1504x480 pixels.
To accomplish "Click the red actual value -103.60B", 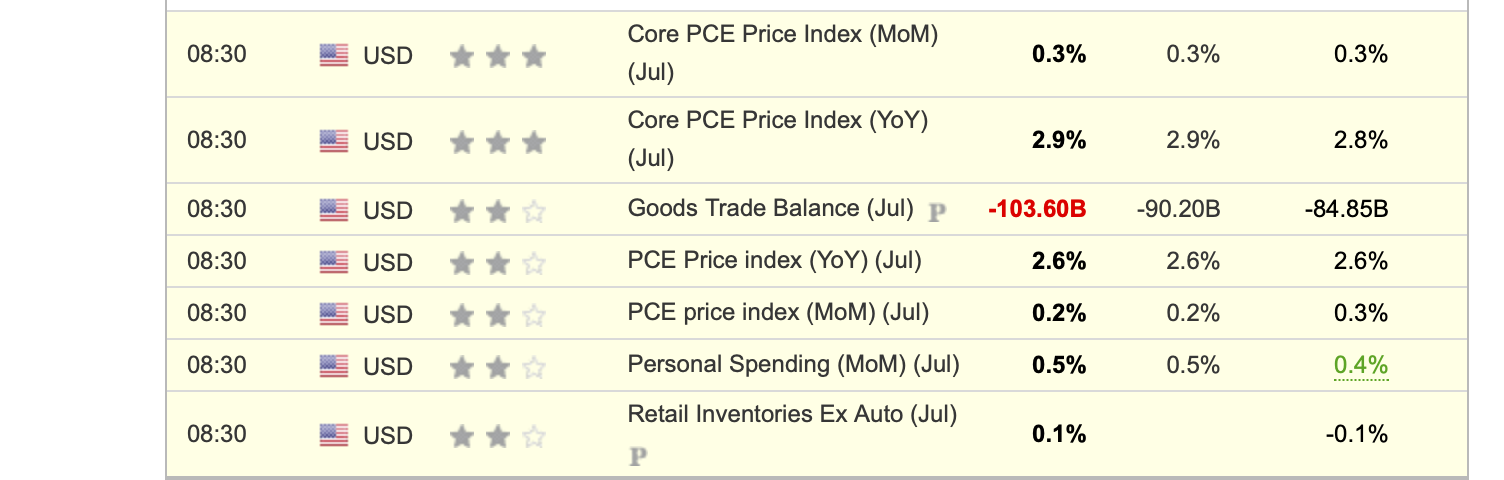I will [x=1036, y=209].
